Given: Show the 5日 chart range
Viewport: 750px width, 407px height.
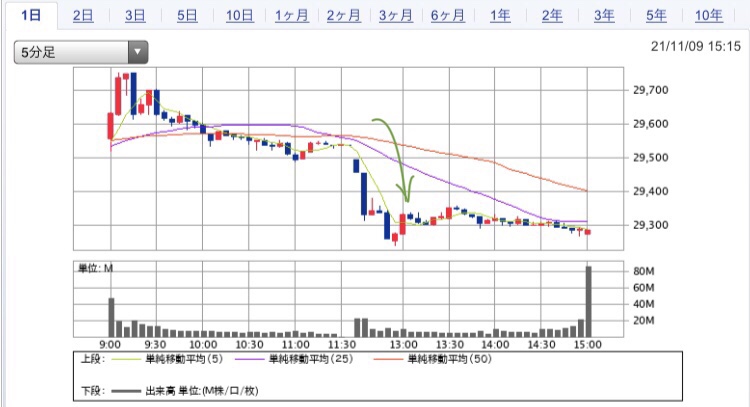Looking at the screenshot, I should point(187,15).
